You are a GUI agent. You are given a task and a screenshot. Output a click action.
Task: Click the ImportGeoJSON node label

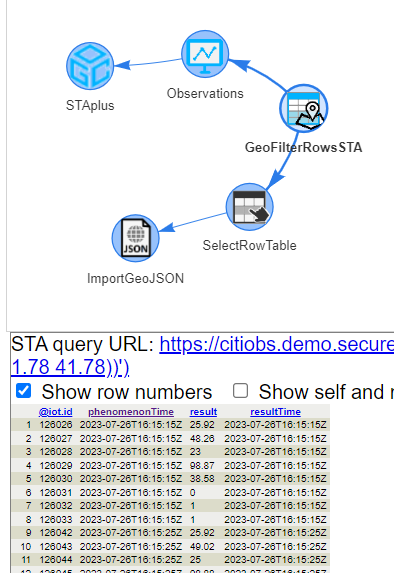136,278
